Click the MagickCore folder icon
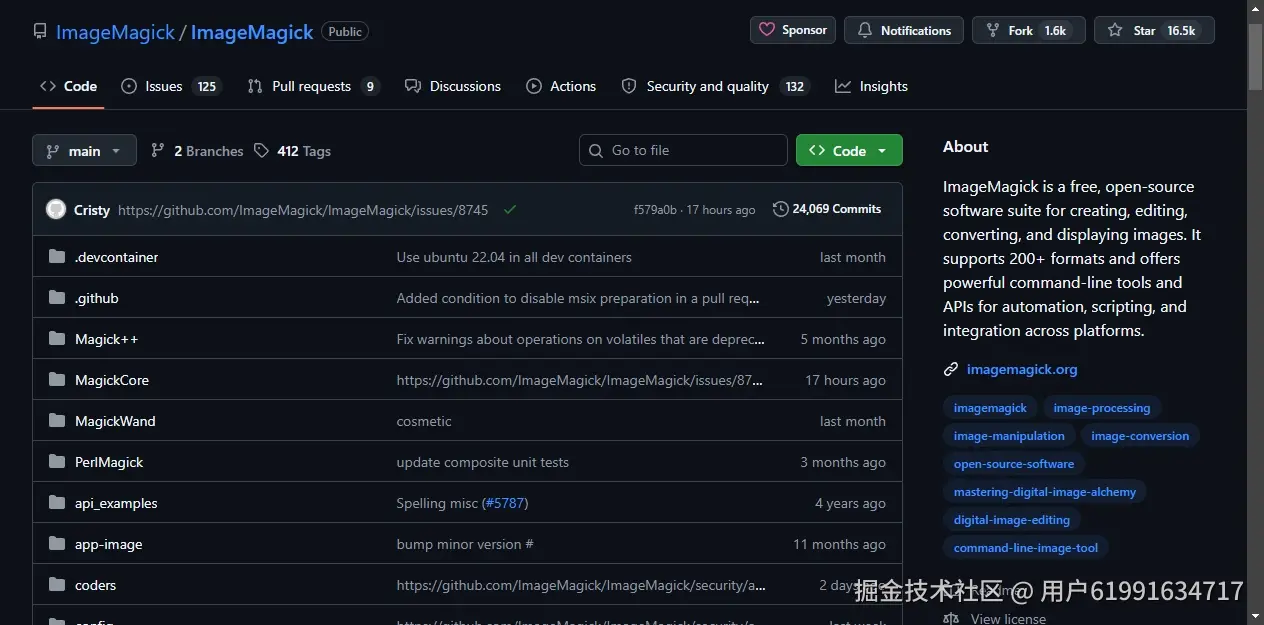The height and width of the screenshot is (625, 1264). [x=57, y=380]
